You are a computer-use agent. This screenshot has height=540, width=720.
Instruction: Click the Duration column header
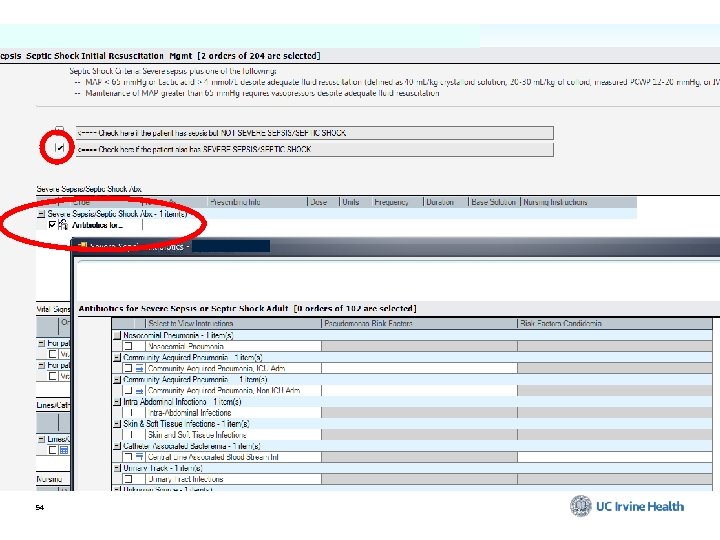point(445,202)
